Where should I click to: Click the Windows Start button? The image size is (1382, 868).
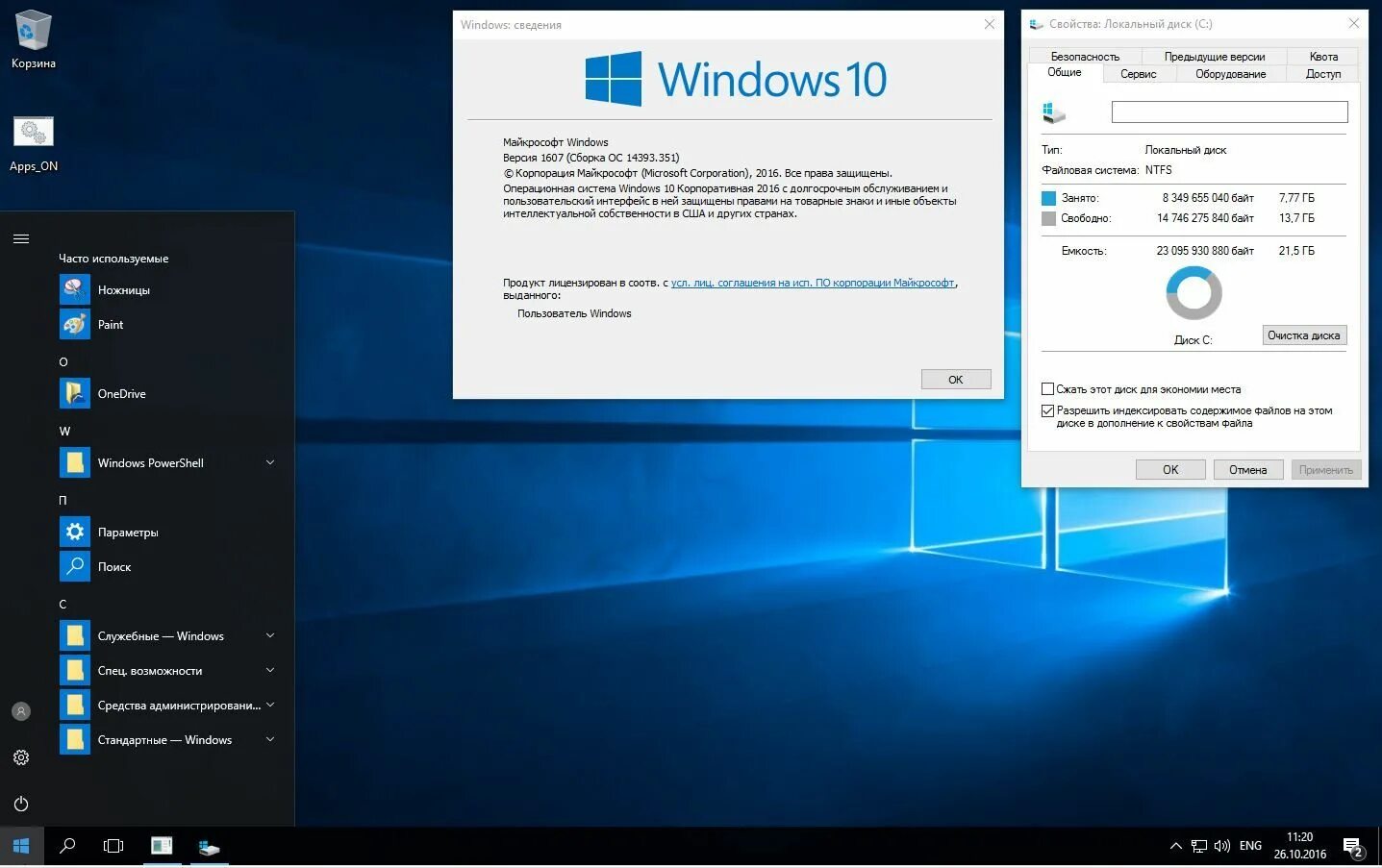(21, 846)
